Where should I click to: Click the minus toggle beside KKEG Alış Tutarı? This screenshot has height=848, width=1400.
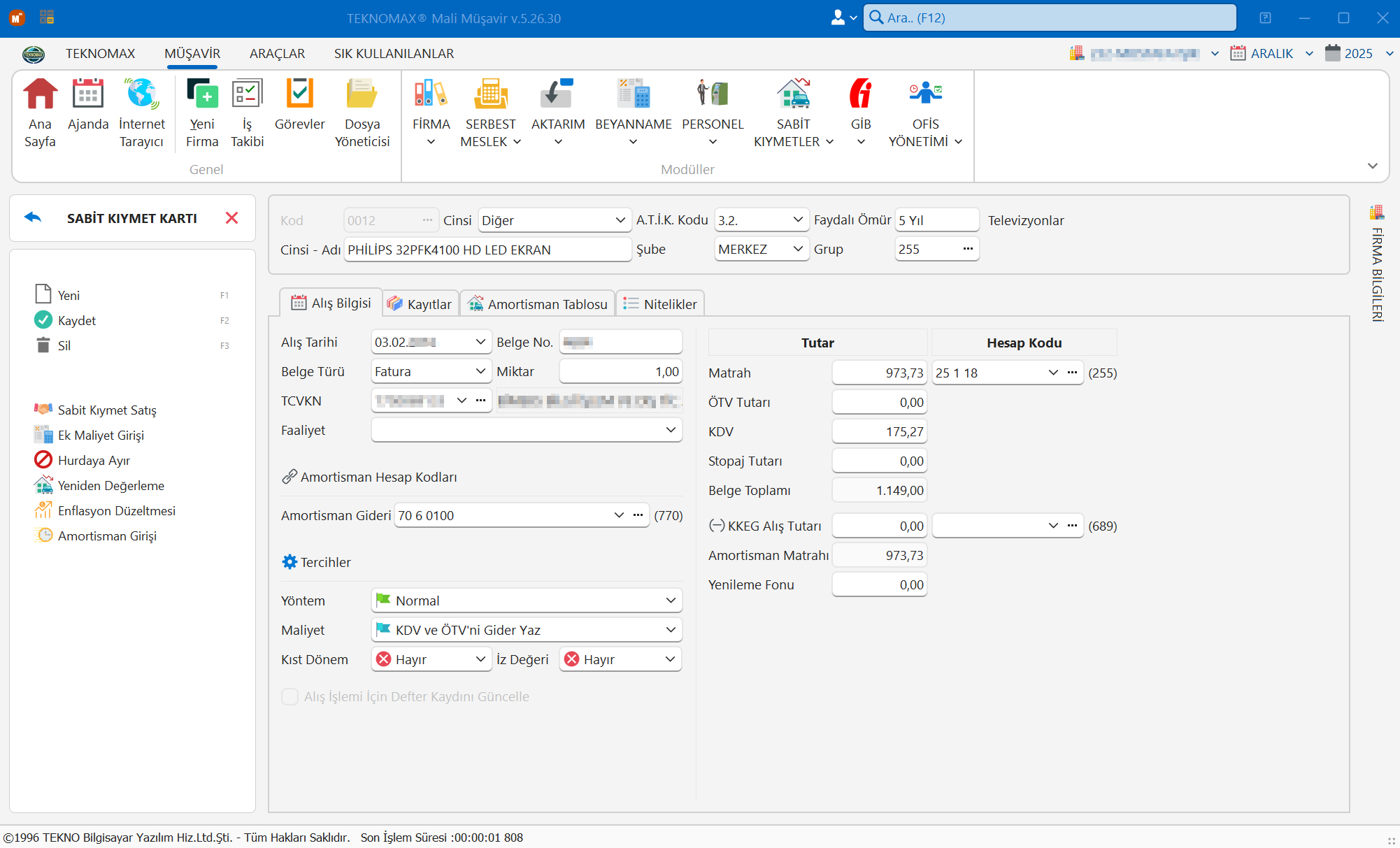716,526
